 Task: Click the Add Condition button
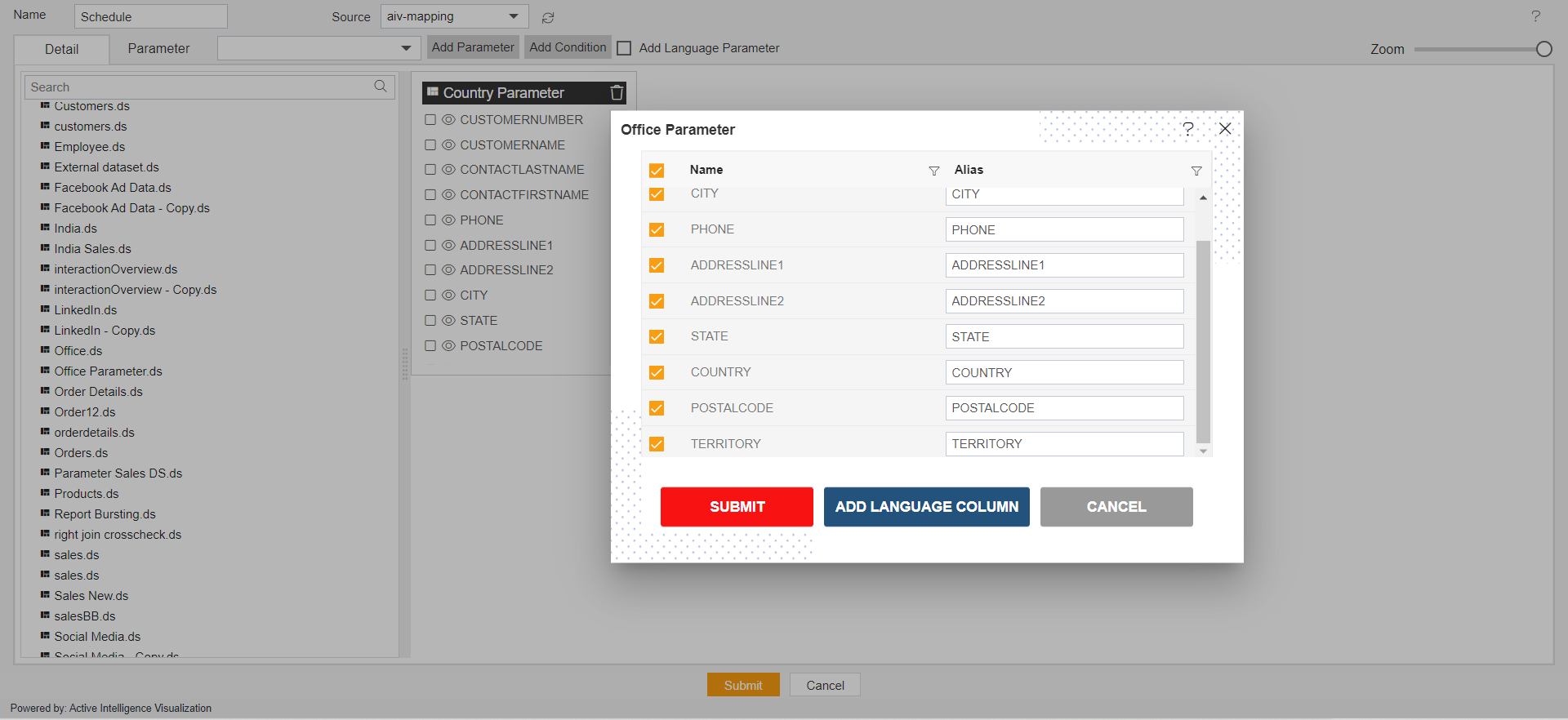[x=568, y=47]
